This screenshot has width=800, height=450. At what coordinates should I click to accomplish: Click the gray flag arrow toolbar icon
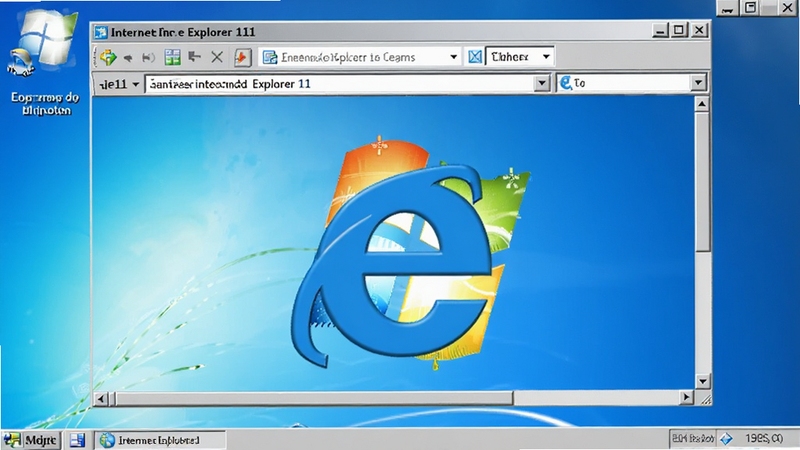tap(194, 57)
